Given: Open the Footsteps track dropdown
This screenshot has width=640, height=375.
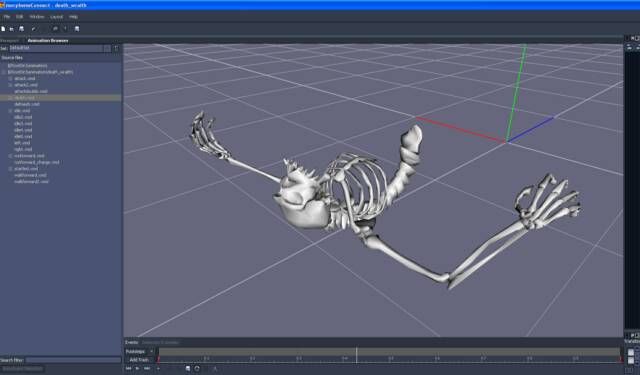Looking at the screenshot, I should [151, 351].
